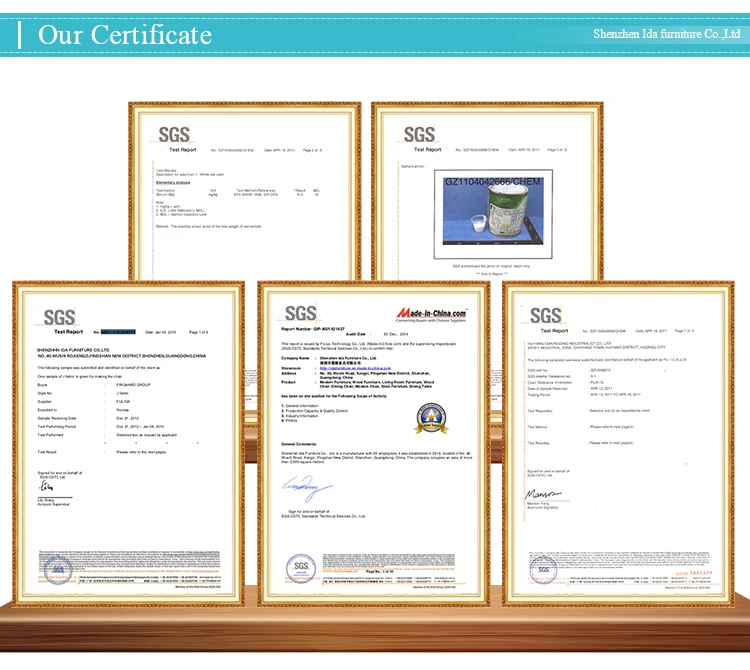Screen dimensions: 750x670
Task: Click the blue showroom URL link
Action: 355,368
